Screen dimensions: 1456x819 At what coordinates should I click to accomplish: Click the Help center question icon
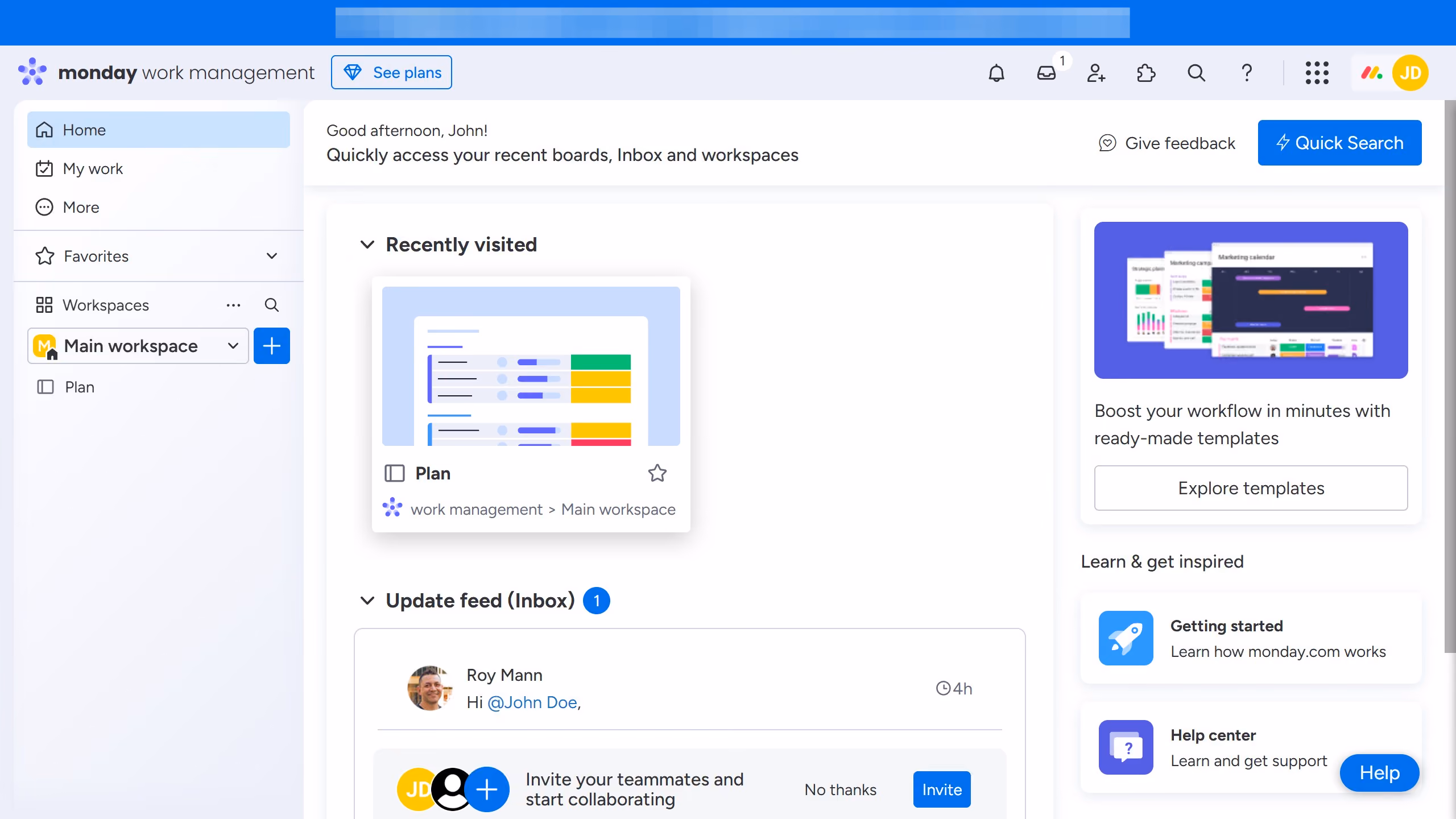pyautogui.click(x=1126, y=747)
